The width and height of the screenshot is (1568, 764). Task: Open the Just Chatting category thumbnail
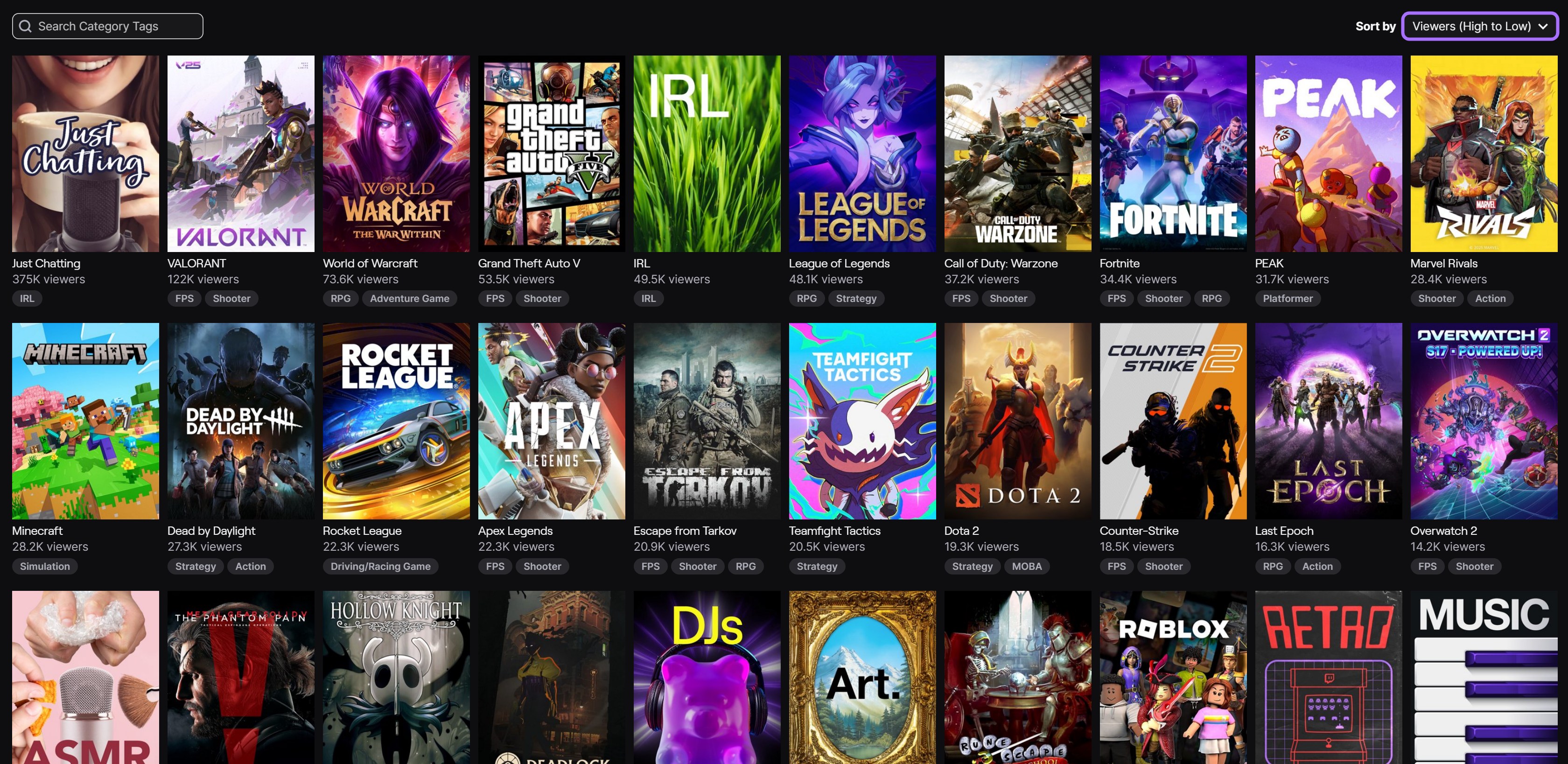point(85,154)
